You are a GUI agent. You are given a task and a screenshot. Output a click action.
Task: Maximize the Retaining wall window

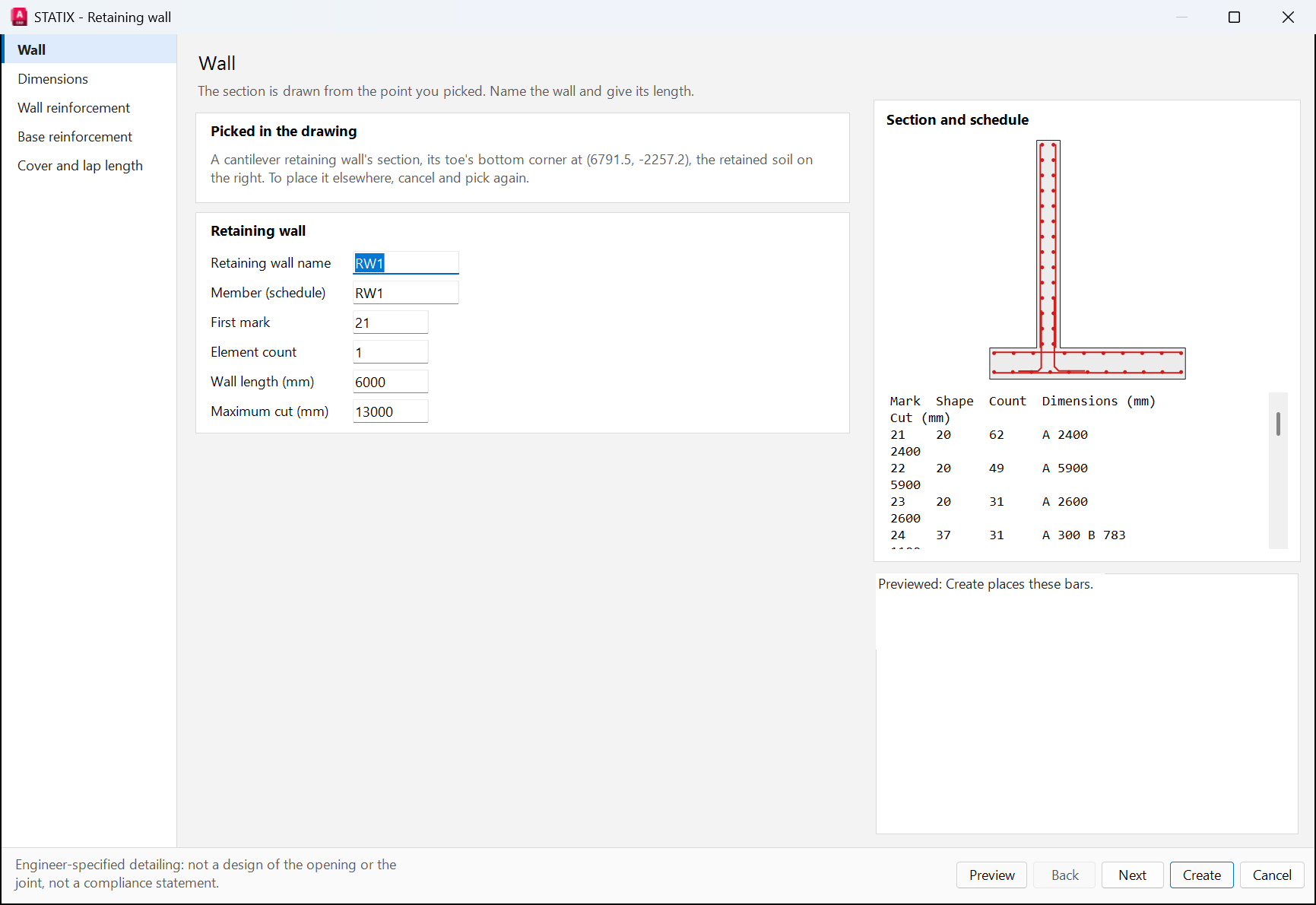pos(1234,17)
